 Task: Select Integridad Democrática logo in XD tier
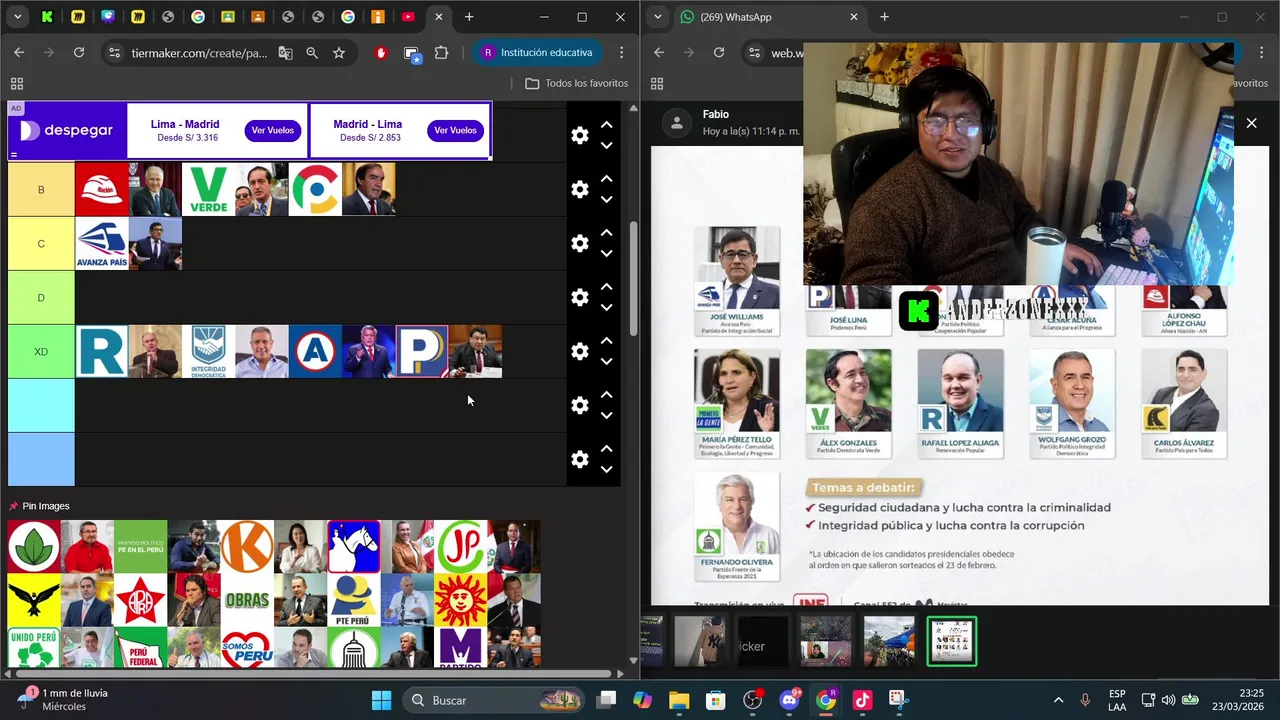pos(209,351)
